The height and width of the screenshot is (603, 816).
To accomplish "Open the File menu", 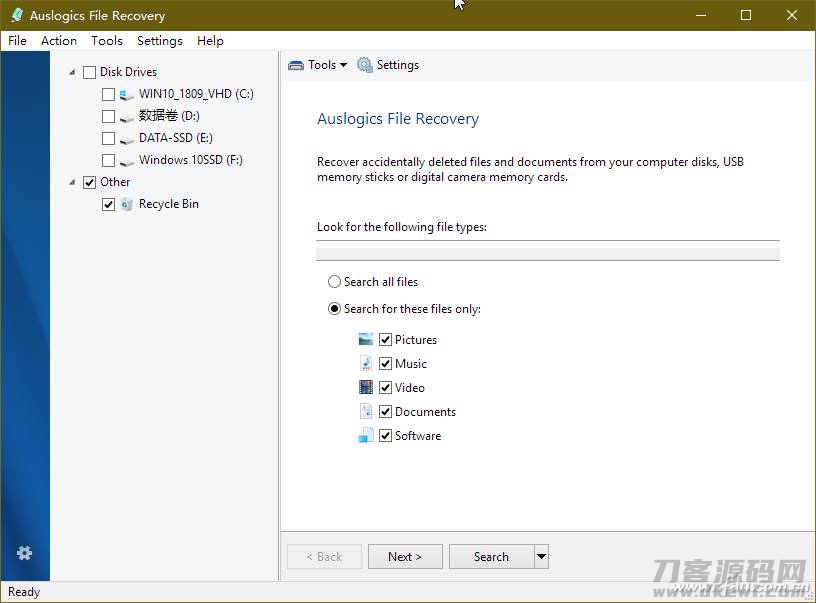I will coord(17,41).
